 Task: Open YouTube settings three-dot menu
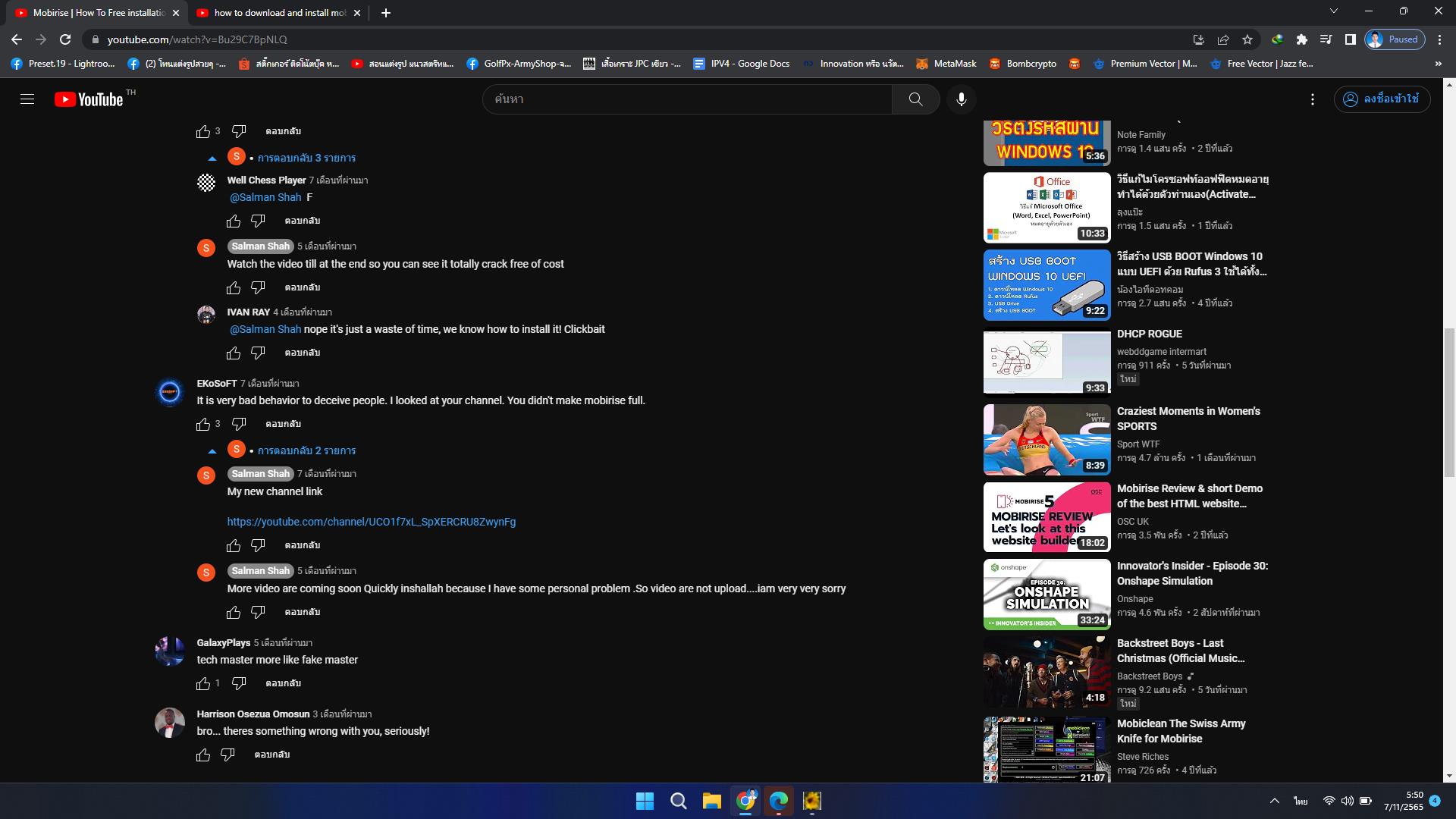click(x=1312, y=99)
